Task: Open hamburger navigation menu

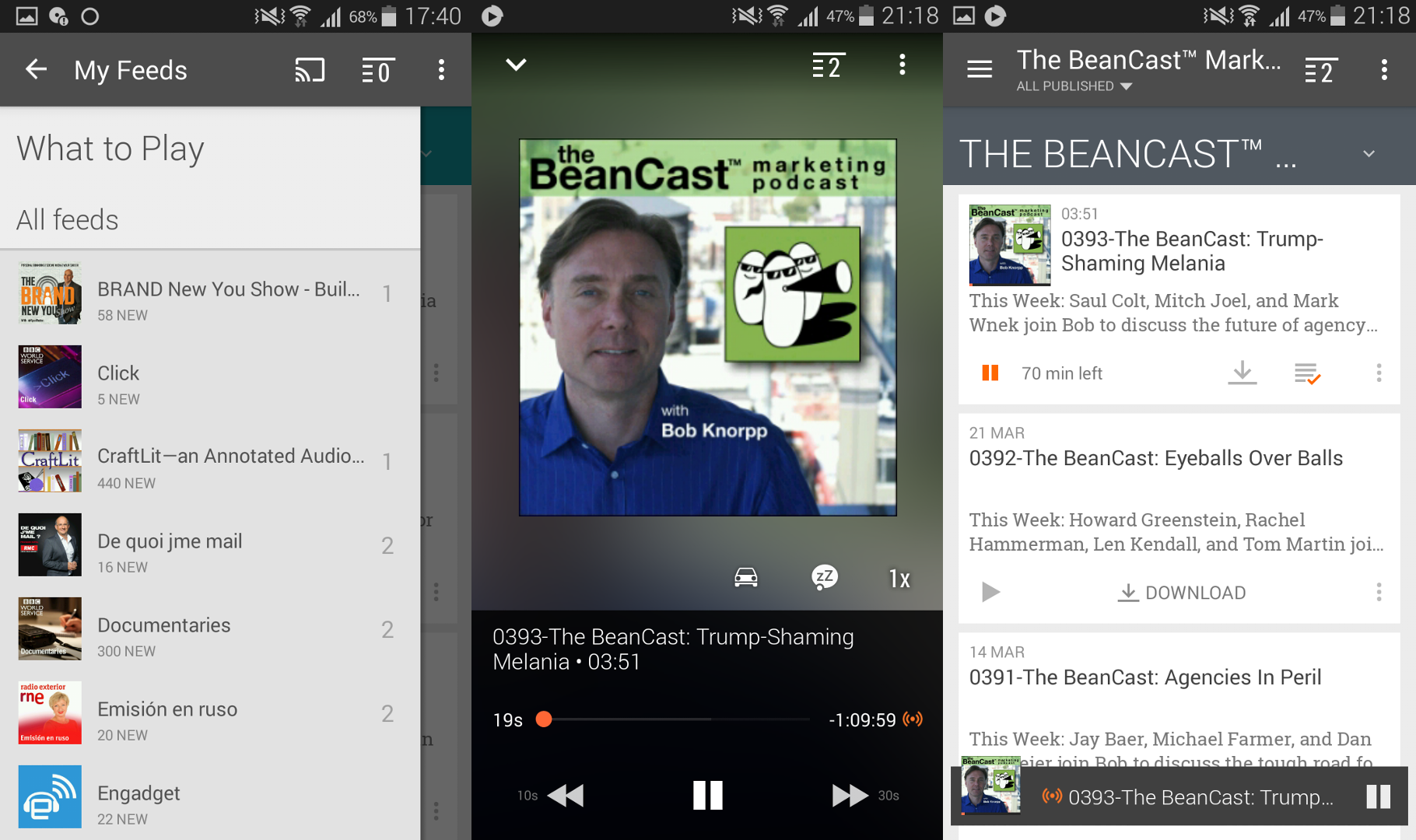Action: click(979, 70)
